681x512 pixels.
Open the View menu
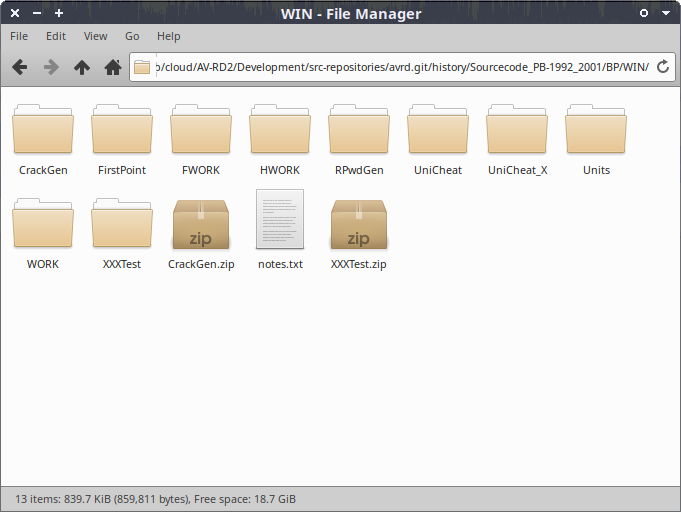tap(96, 36)
